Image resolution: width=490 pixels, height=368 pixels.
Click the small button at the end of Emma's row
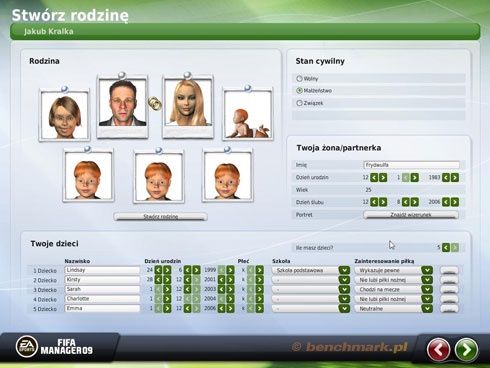click(x=449, y=309)
